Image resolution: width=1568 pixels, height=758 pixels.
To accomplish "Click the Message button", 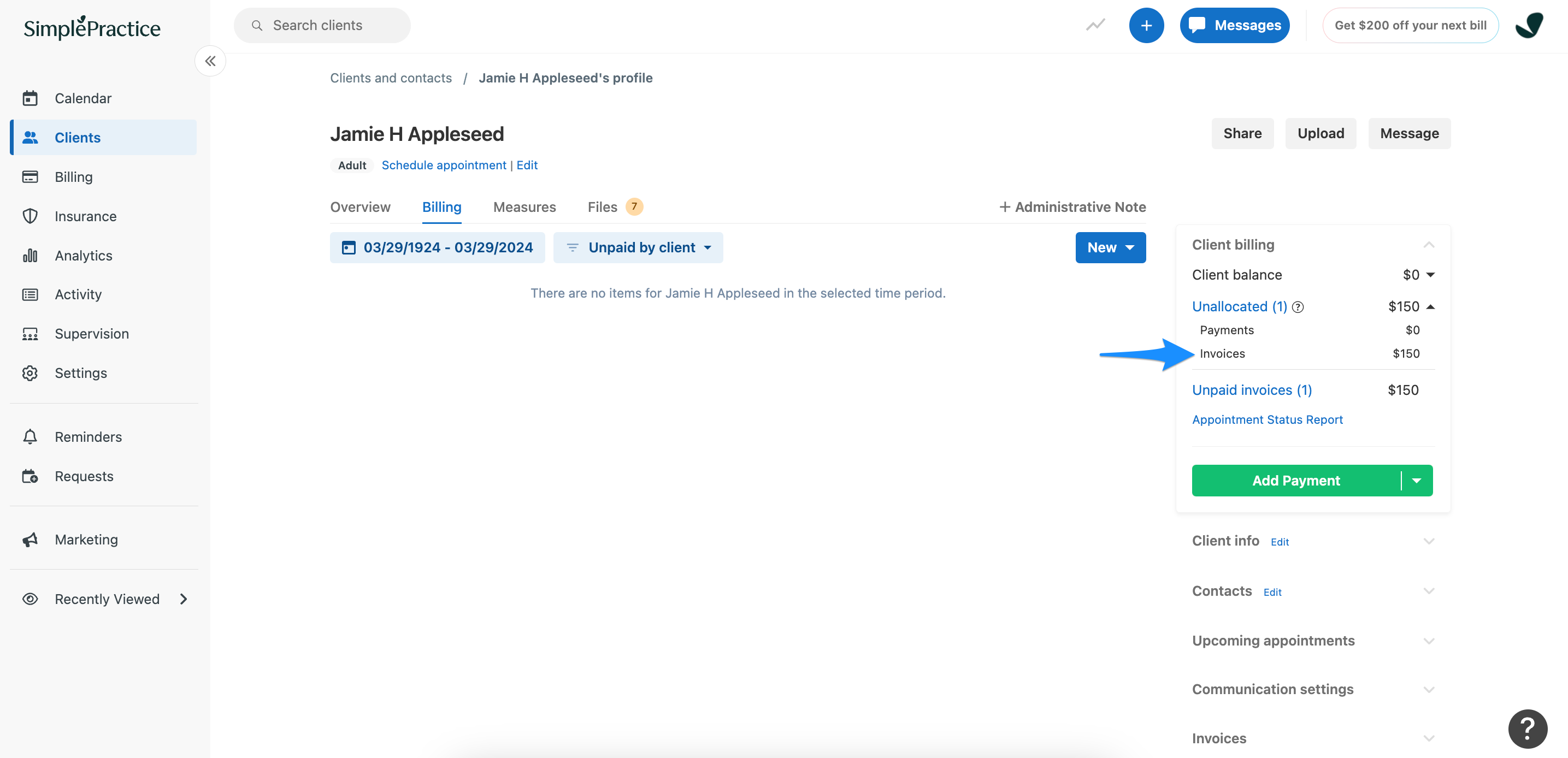I will pos(1409,133).
